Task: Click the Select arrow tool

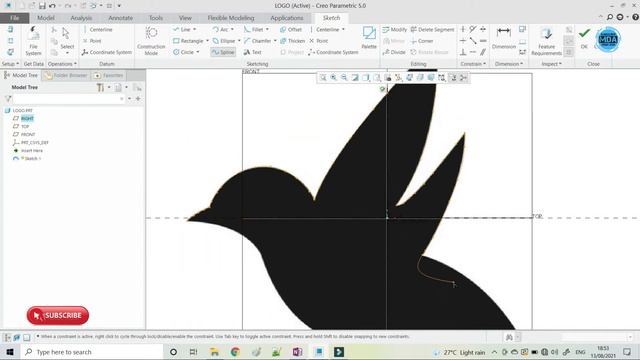Action: click(67, 39)
